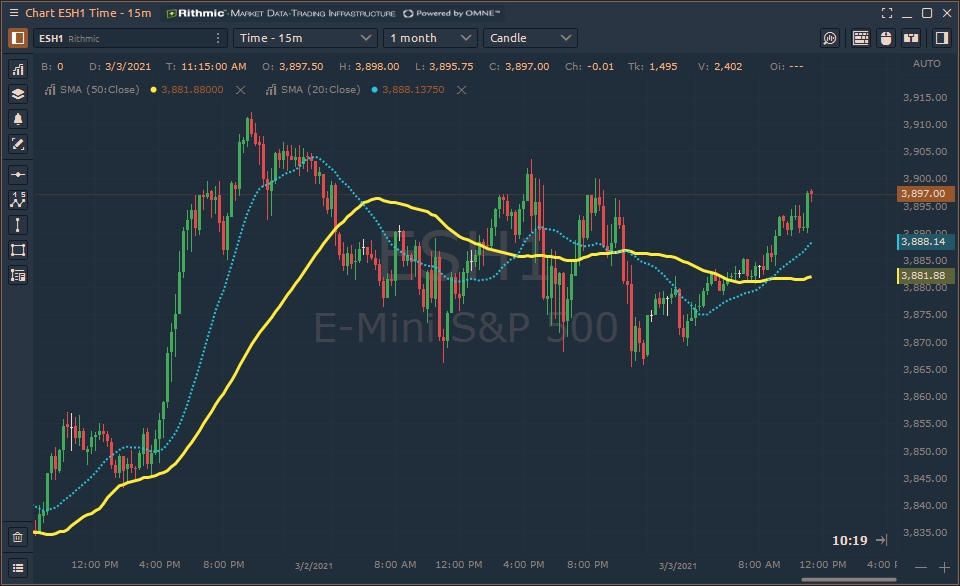The image size is (960, 586).
Task: Select the rectangle drawing tool
Action: (17, 250)
